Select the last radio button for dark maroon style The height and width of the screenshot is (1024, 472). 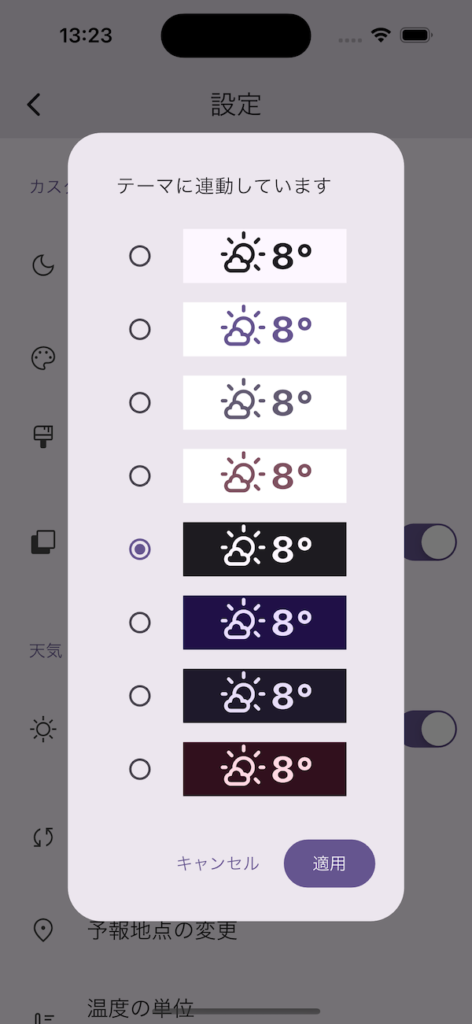coord(140,769)
